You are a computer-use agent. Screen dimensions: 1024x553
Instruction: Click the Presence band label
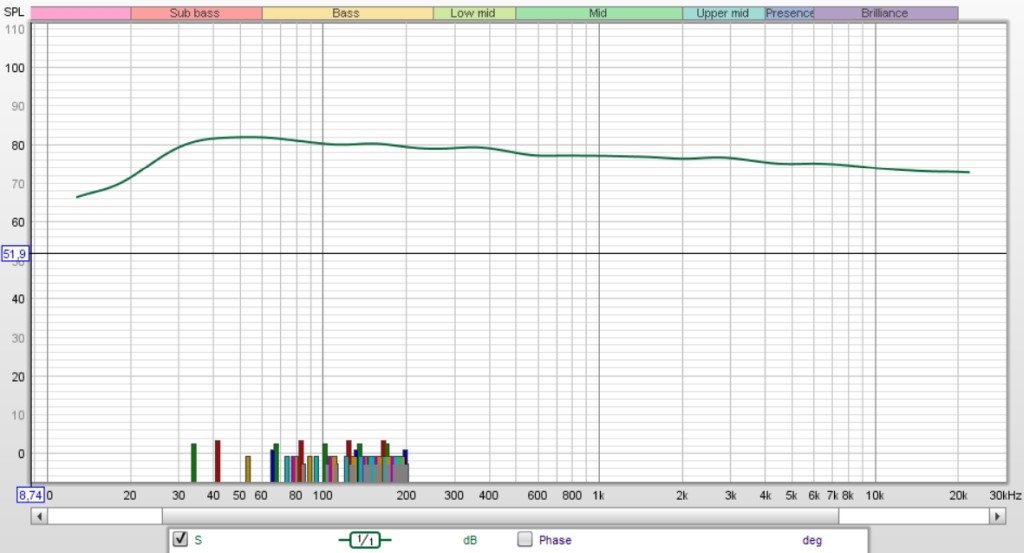pyautogui.click(x=790, y=14)
